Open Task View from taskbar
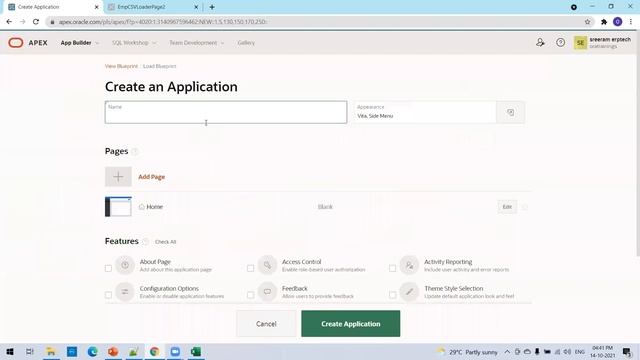The image size is (640, 360). (29, 351)
